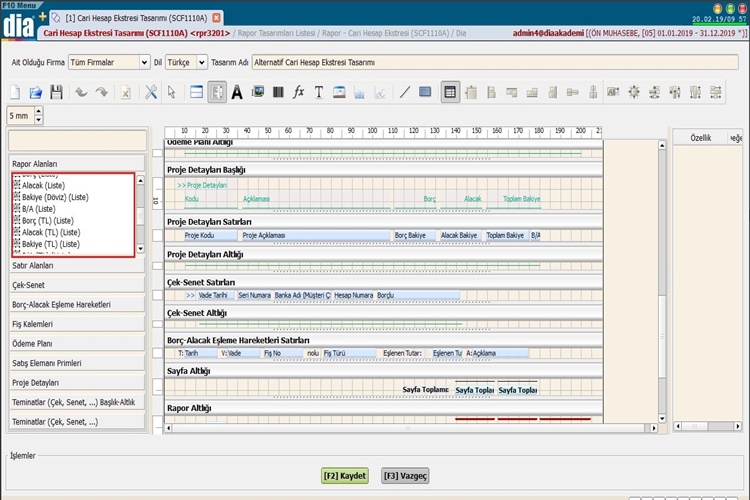
Task: Select B/A (Liste) field
Action: click(39, 209)
